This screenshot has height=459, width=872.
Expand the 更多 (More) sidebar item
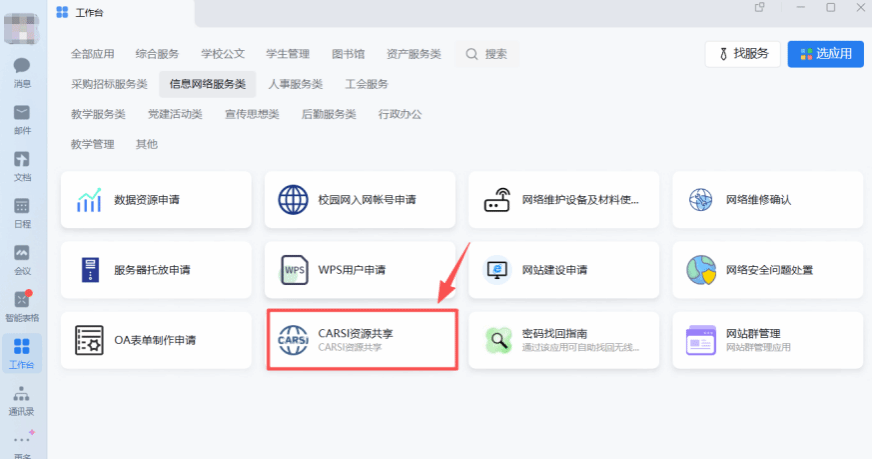tap(22, 443)
